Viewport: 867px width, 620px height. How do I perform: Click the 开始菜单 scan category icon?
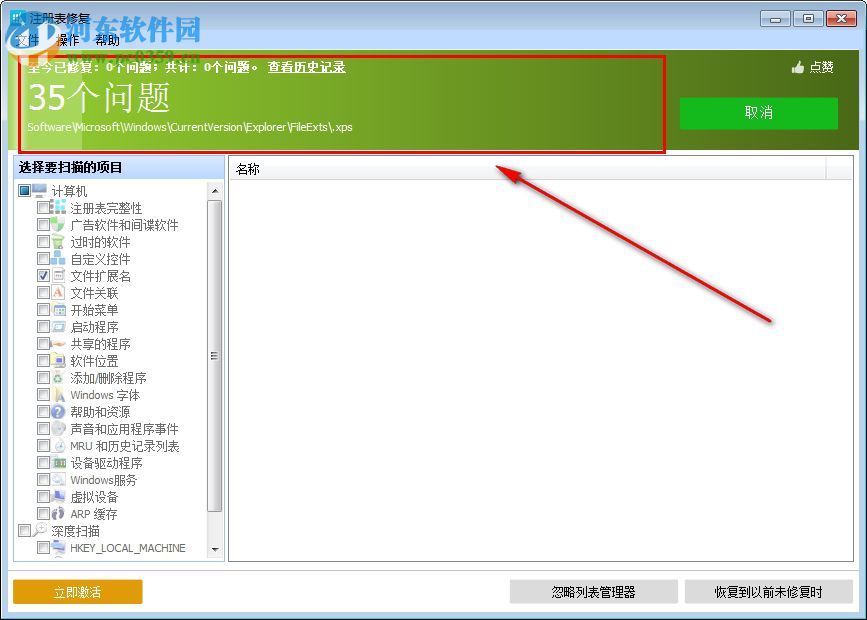57,310
